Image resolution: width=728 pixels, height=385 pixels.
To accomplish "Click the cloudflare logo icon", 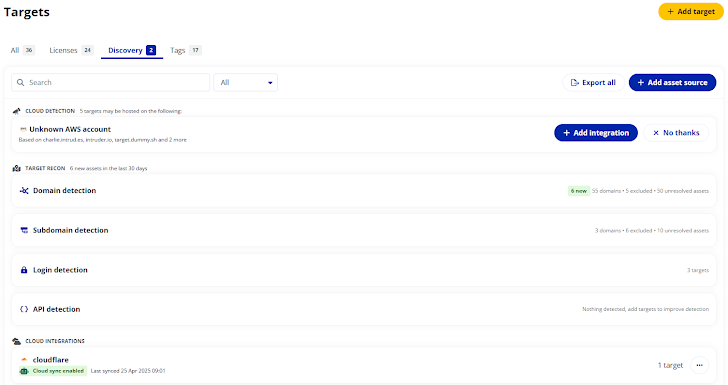I will (24, 360).
